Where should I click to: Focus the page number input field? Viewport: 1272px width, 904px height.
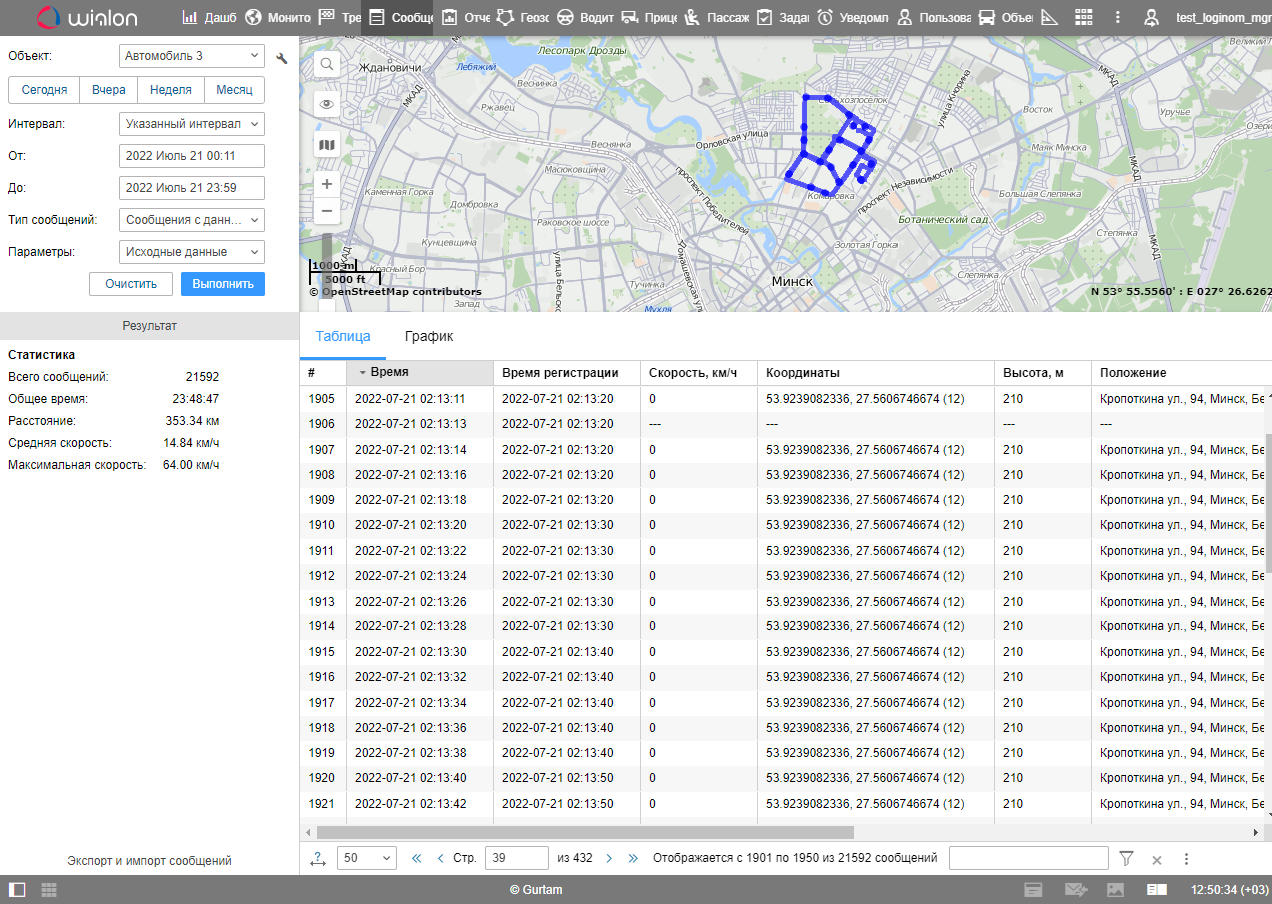[517, 858]
